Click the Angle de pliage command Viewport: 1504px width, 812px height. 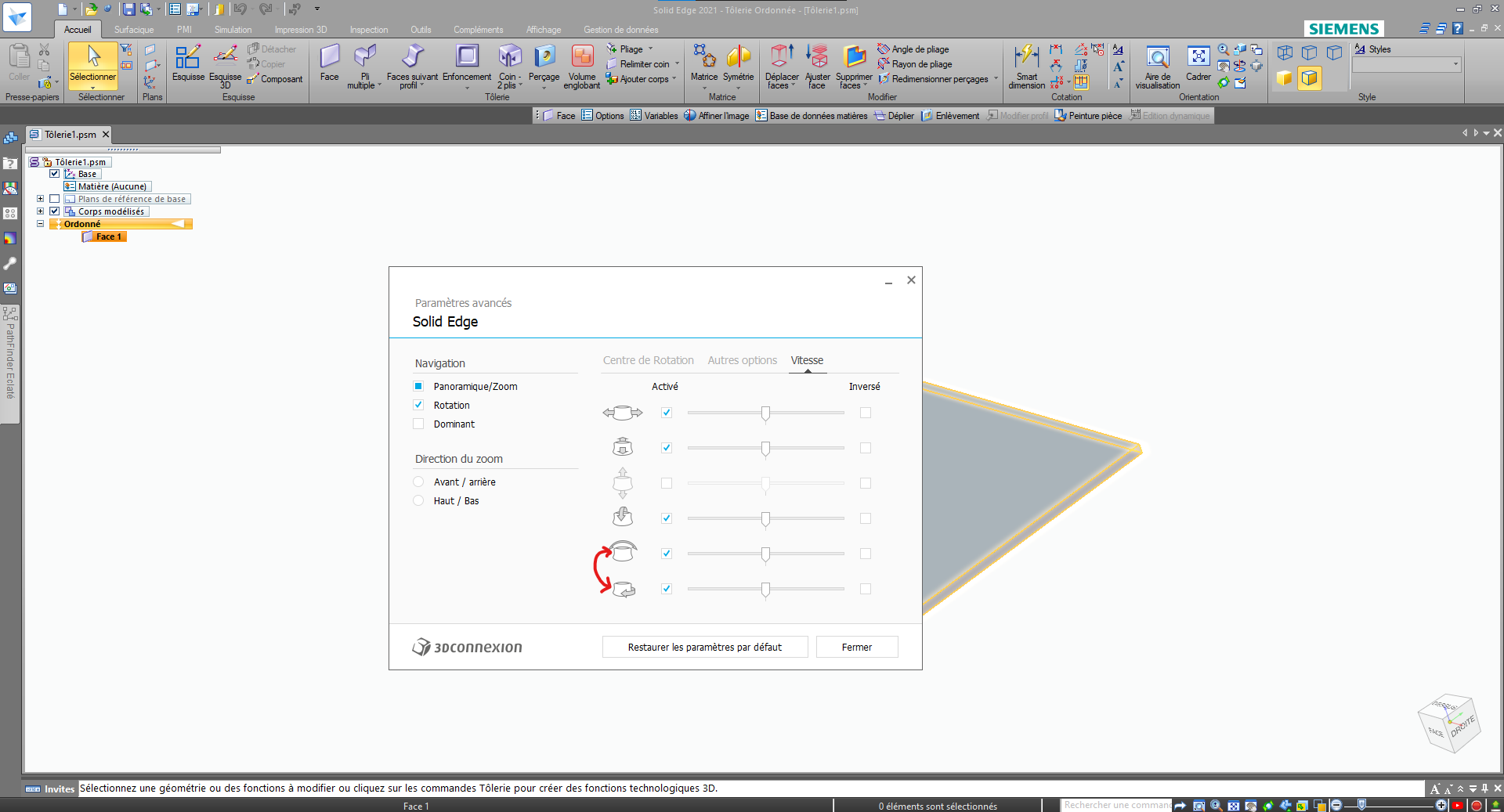pyautogui.click(x=913, y=49)
